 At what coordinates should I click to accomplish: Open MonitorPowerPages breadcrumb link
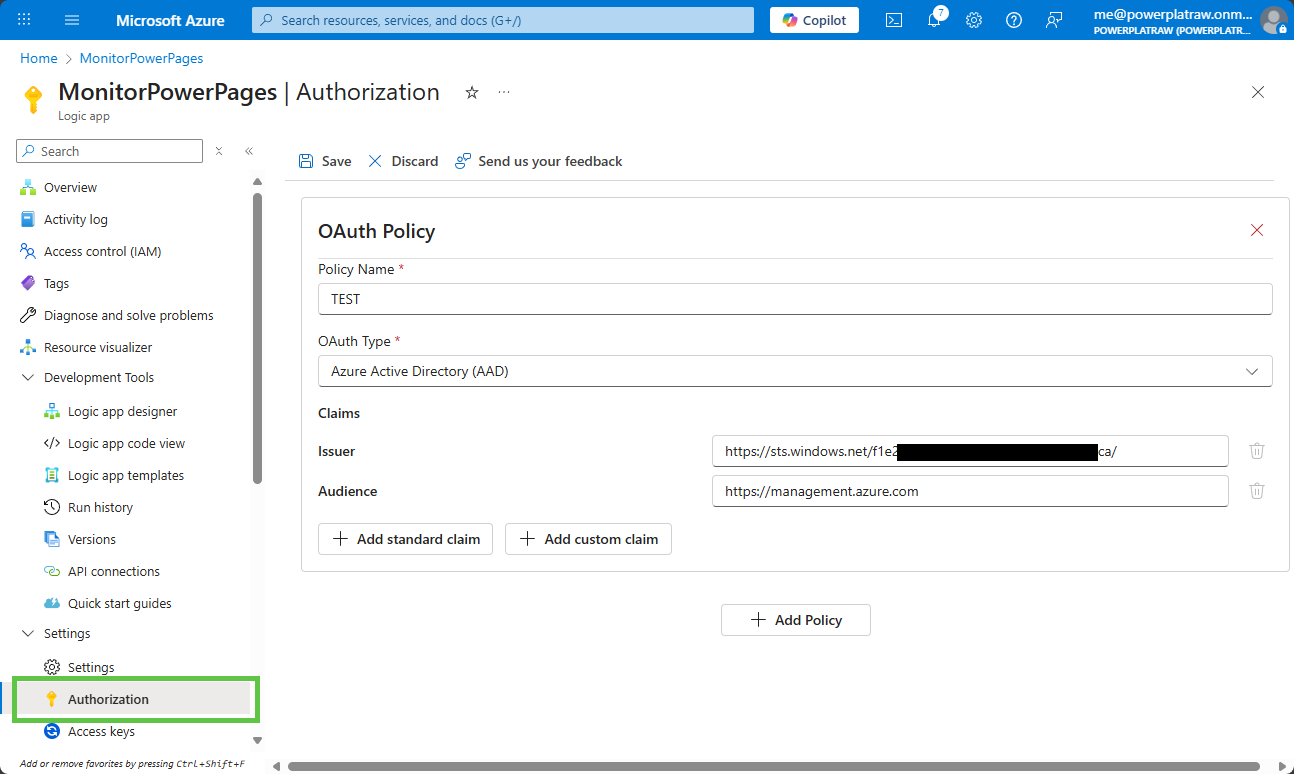pos(141,58)
